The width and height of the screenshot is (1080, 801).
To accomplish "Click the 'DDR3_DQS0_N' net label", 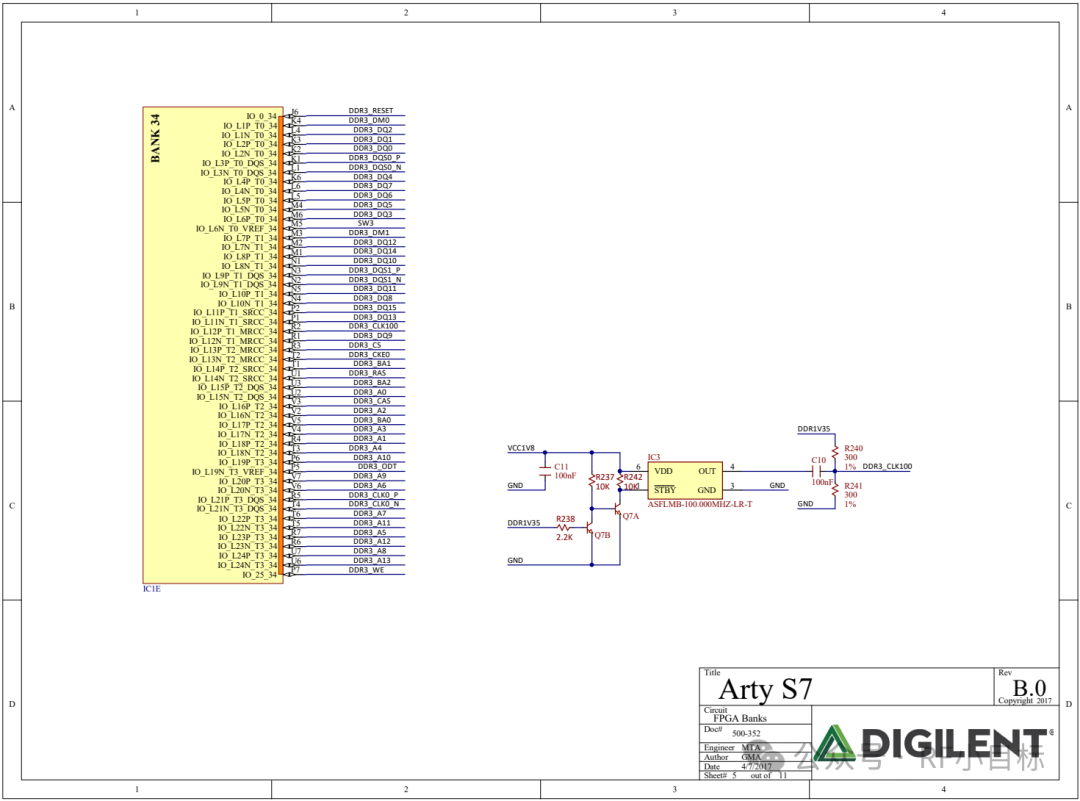I will pyautogui.click(x=375, y=167).
